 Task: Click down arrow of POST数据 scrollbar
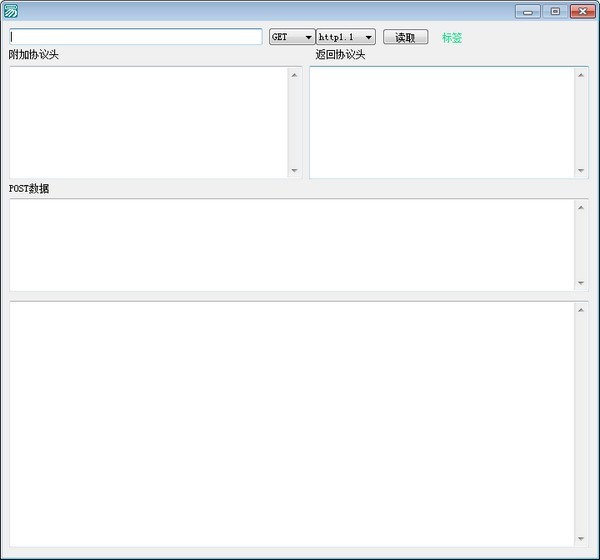[581, 283]
